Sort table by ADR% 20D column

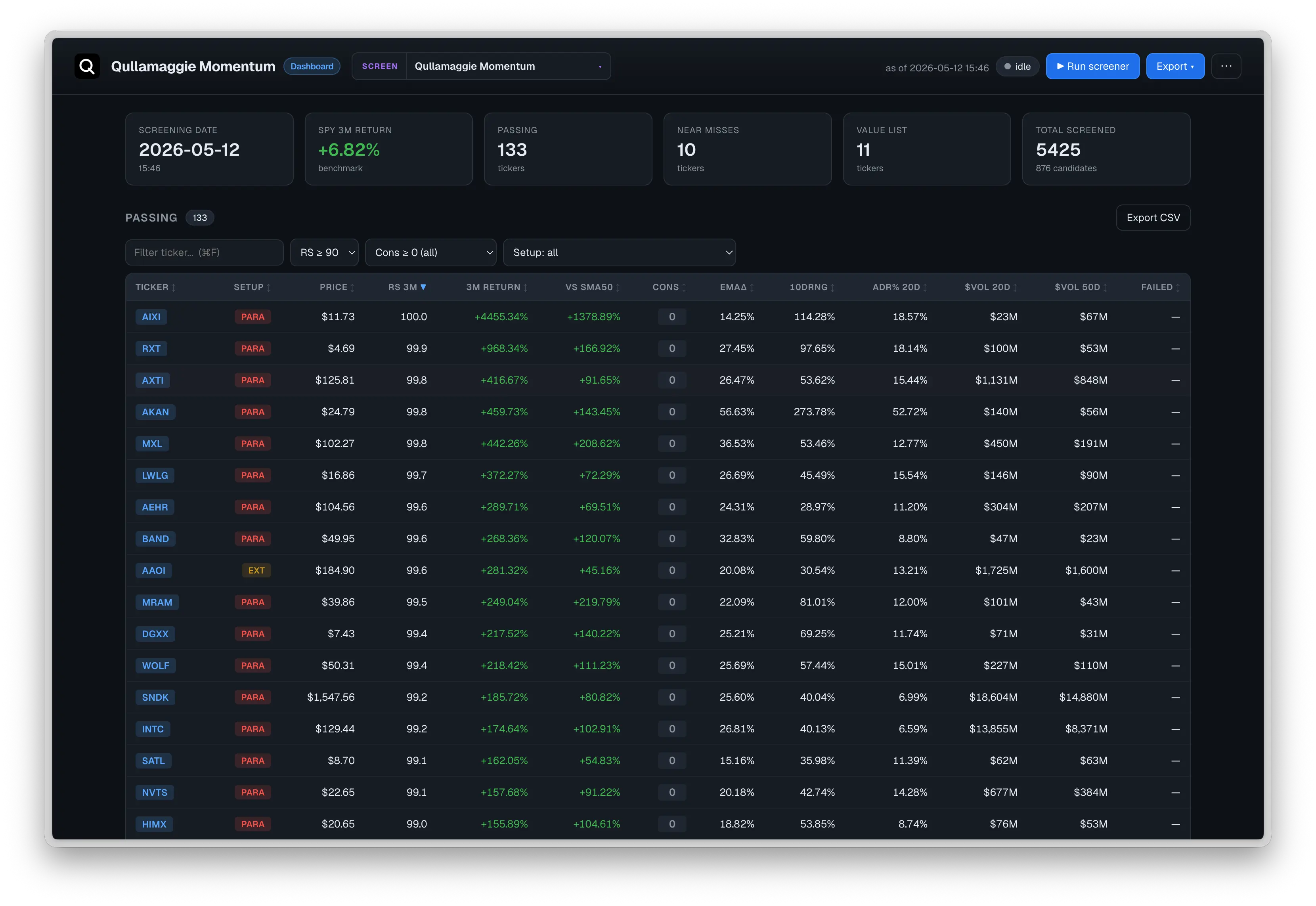coord(899,287)
